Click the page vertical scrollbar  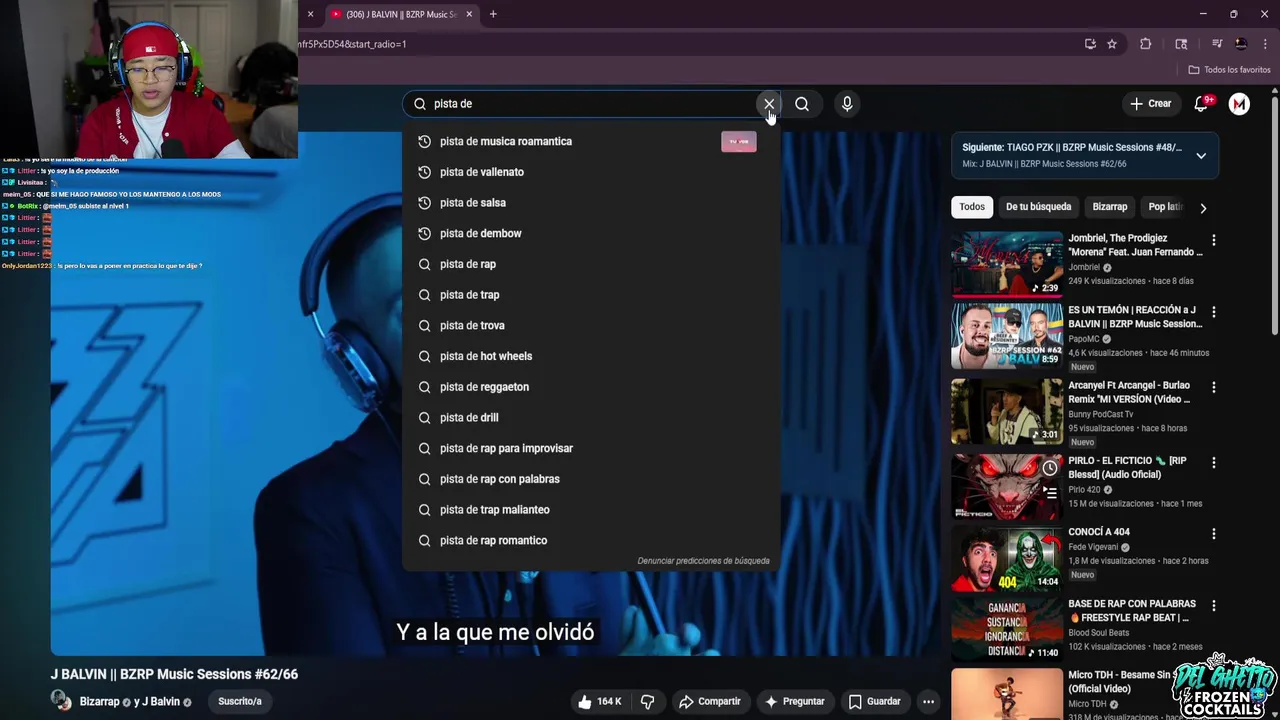[1274, 215]
